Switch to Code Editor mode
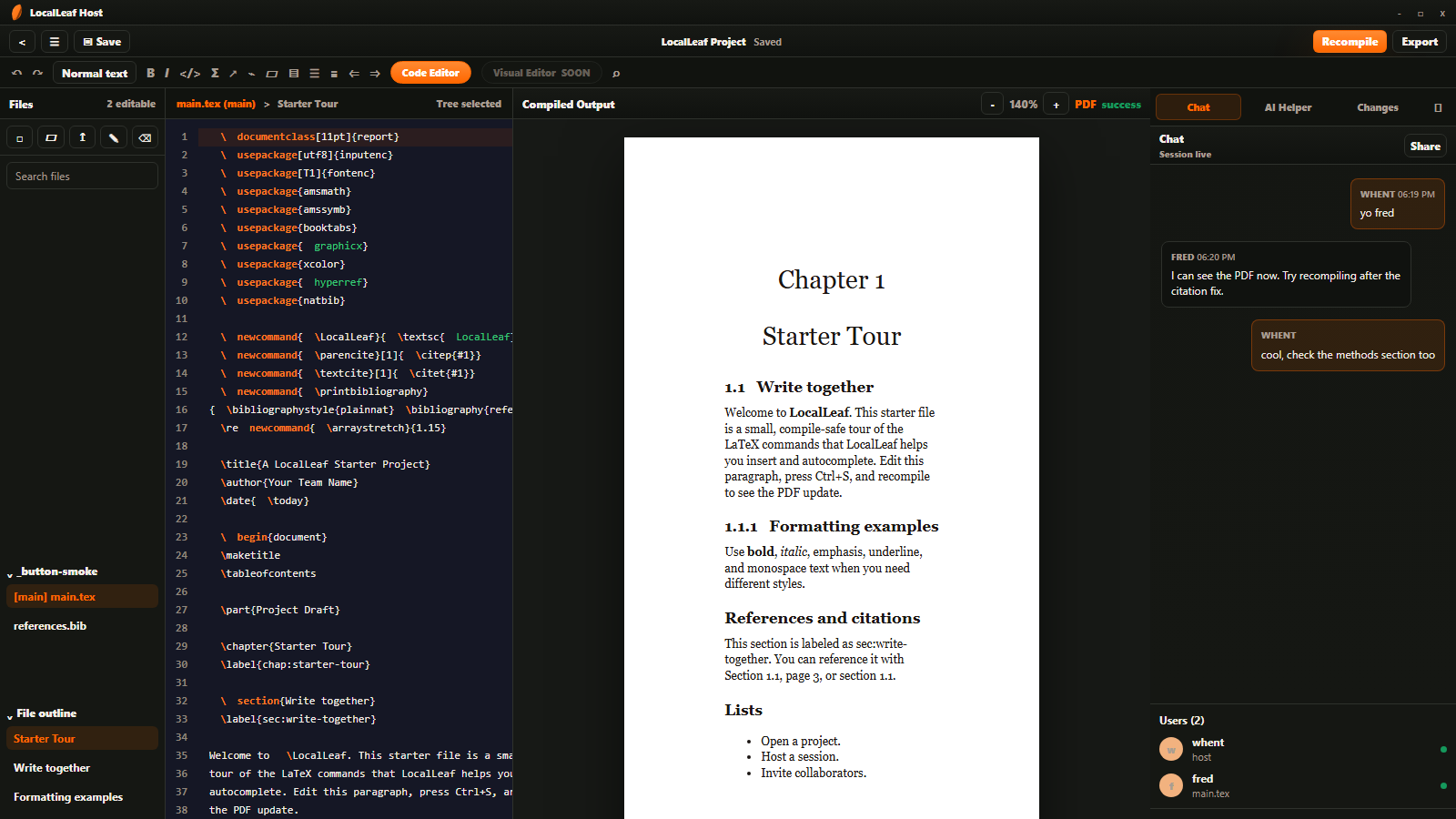1456x819 pixels. pos(430,73)
